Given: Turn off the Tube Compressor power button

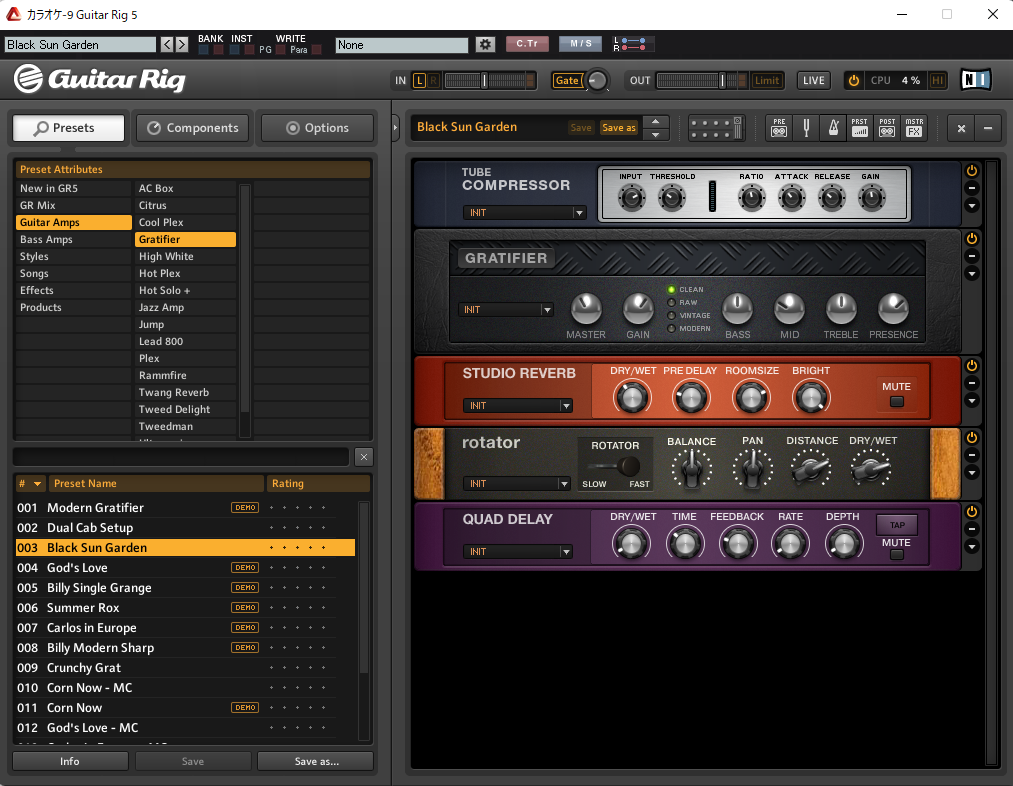Looking at the screenshot, I should point(972,171).
